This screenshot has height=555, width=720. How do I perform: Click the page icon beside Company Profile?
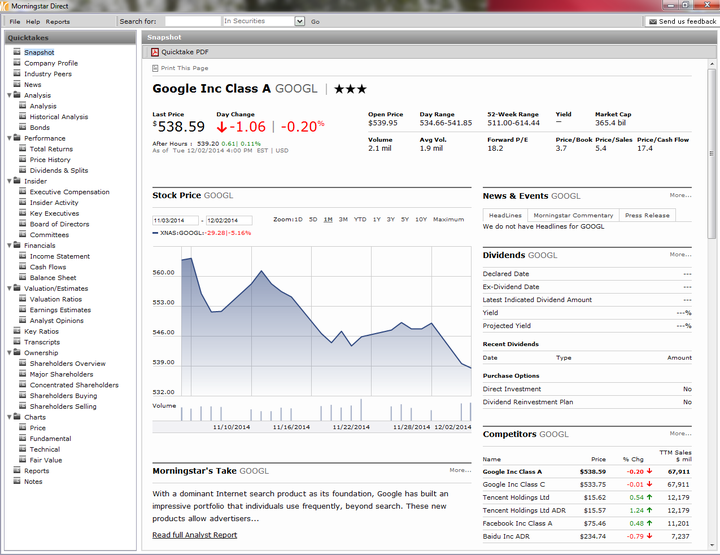17,62
